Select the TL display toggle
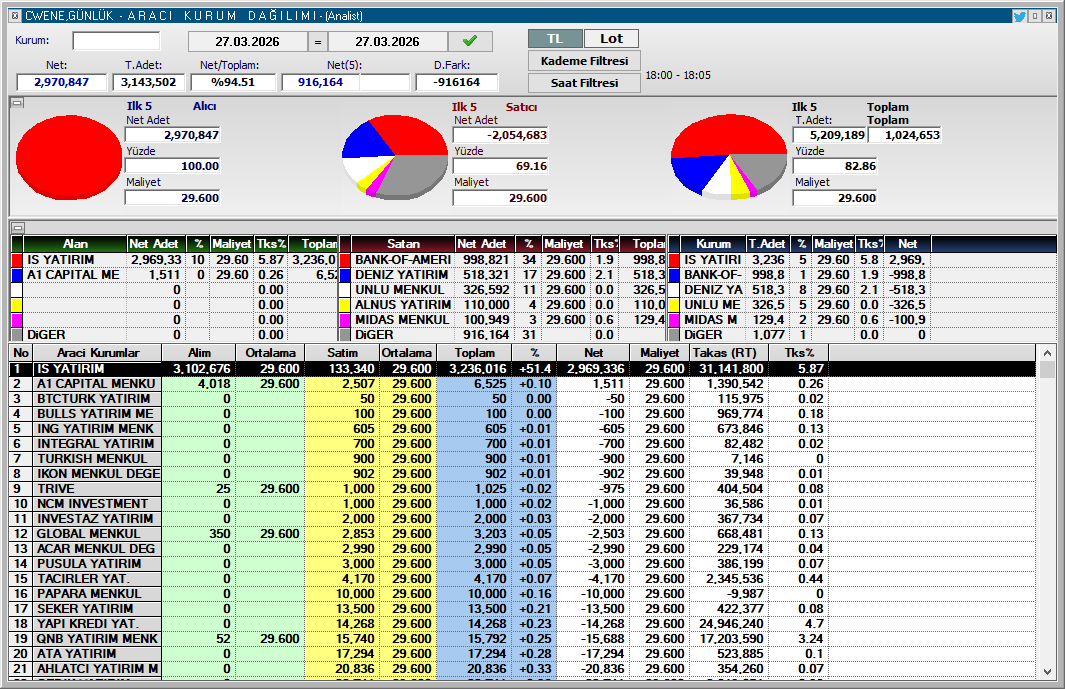The height and width of the screenshot is (689, 1065). (x=554, y=38)
